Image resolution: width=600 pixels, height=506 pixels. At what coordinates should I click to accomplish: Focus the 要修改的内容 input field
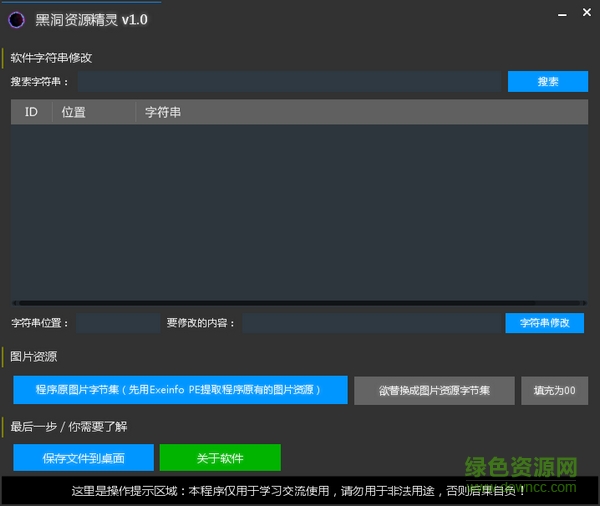(372, 323)
